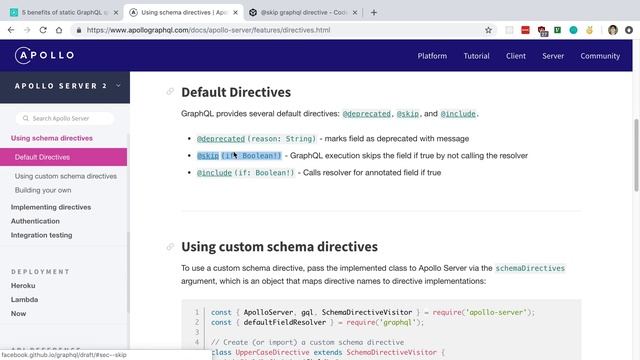Select 'Default Directives' sidebar item
The height and width of the screenshot is (360, 640).
click(63, 157)
